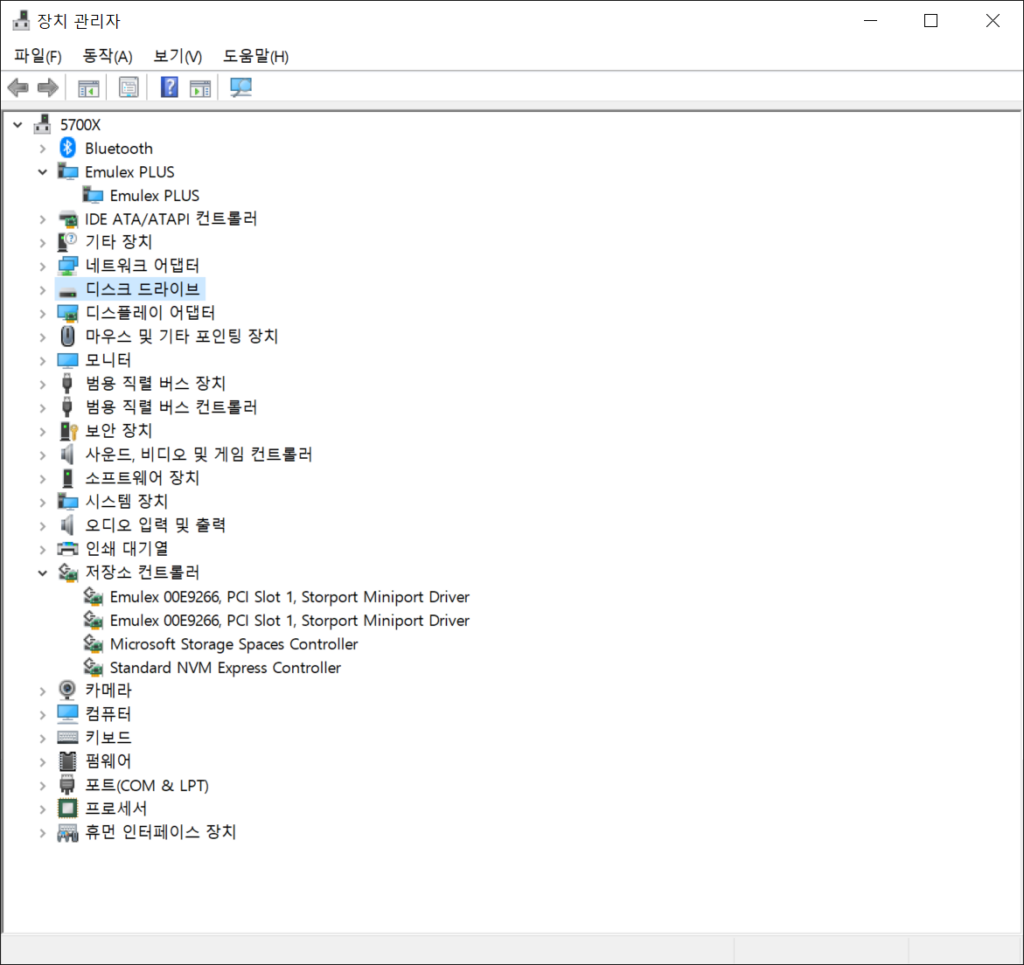Click the printer icon beside 인쇄 대기열
The width and height of the screenshot is (1024, 965).
point(68,548)
